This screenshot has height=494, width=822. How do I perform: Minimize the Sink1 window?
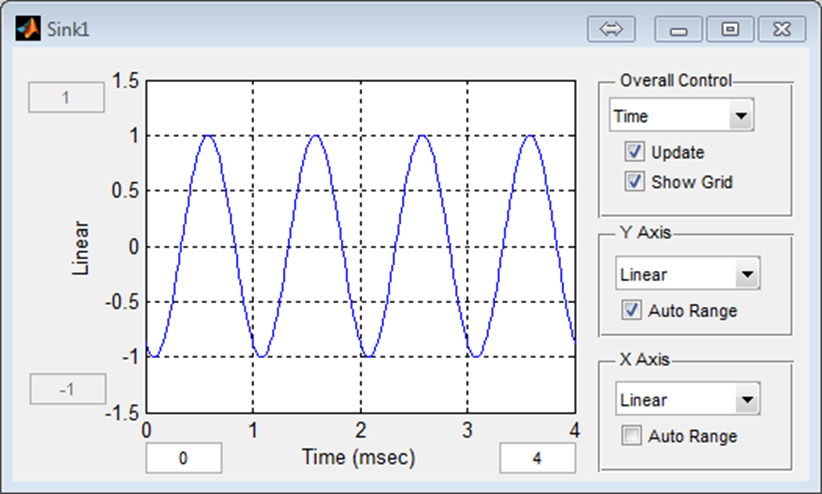[678, 29]
